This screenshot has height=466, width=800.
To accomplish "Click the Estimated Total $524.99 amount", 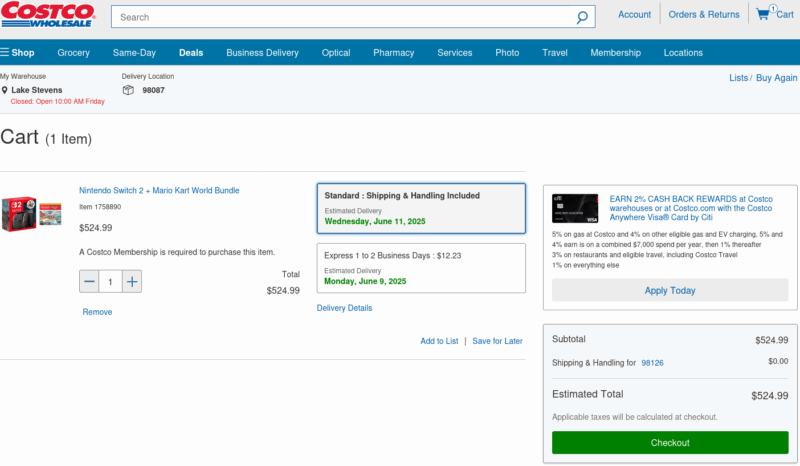I will click(x=769, y=396).
